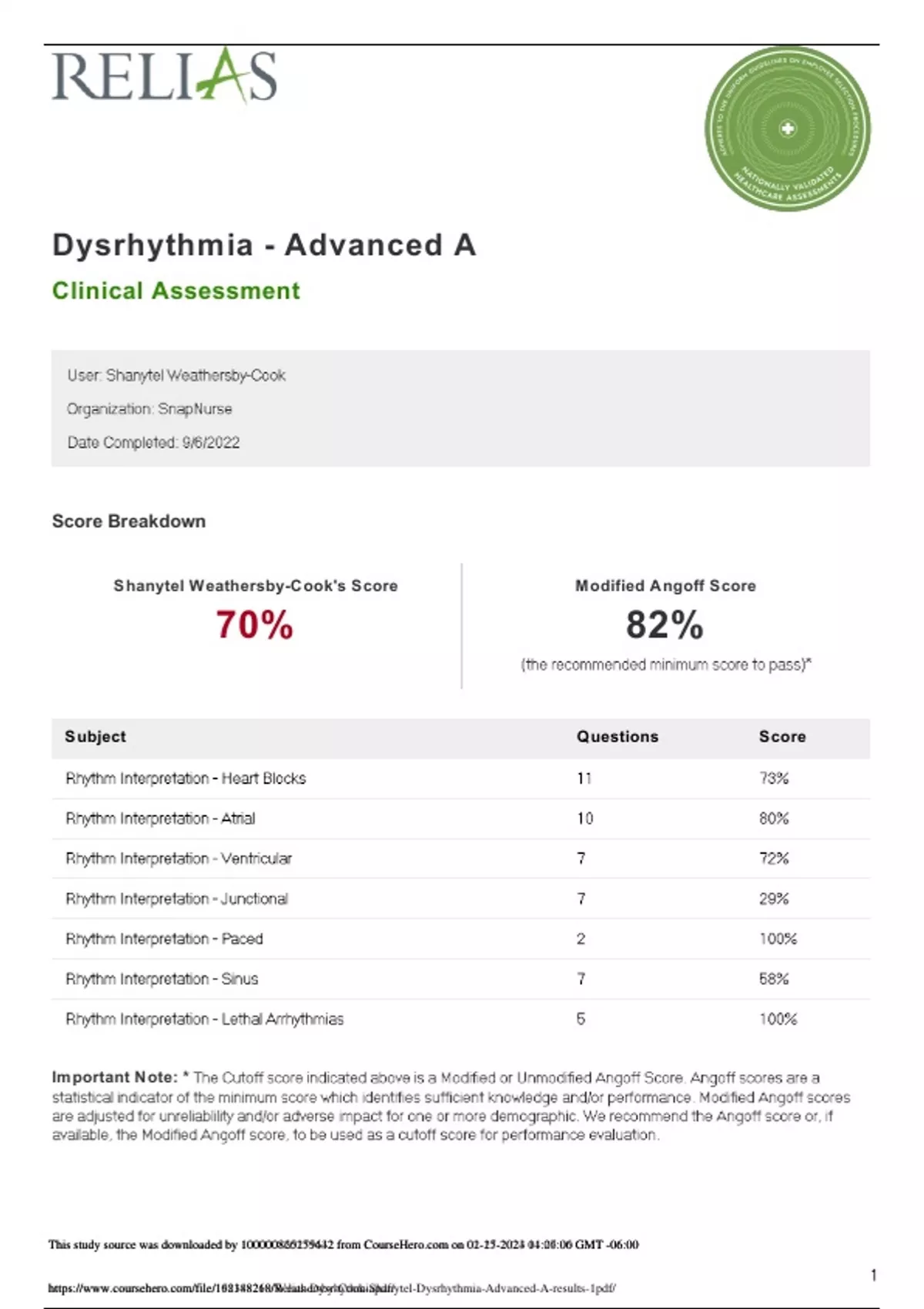The image size is (924, 1309).
Task: Click the Junctional row 29% score
Action: tap(774, 899)
